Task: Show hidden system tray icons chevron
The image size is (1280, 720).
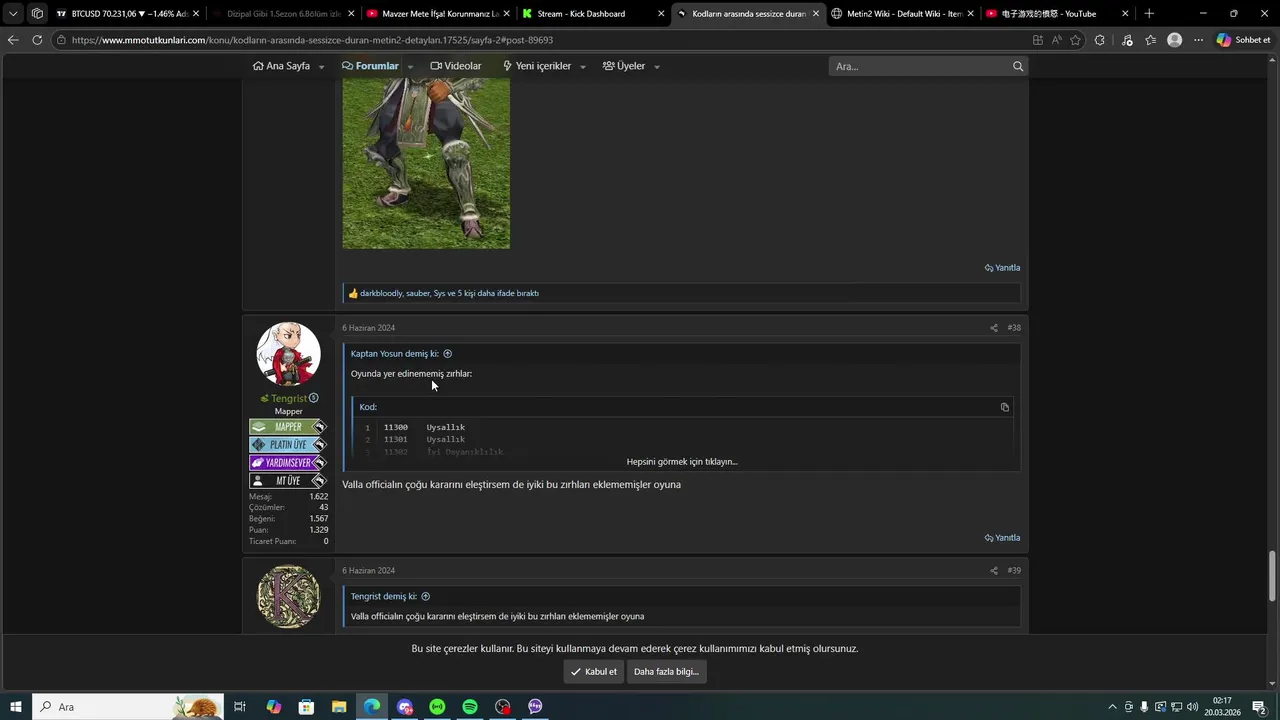Action: point(1113,707)
